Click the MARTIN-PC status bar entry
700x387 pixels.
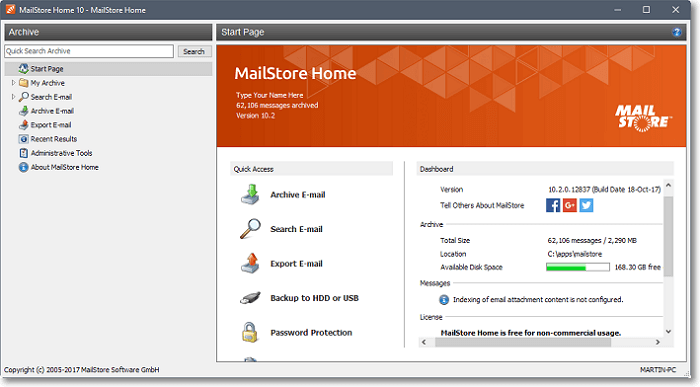point(658,370)
